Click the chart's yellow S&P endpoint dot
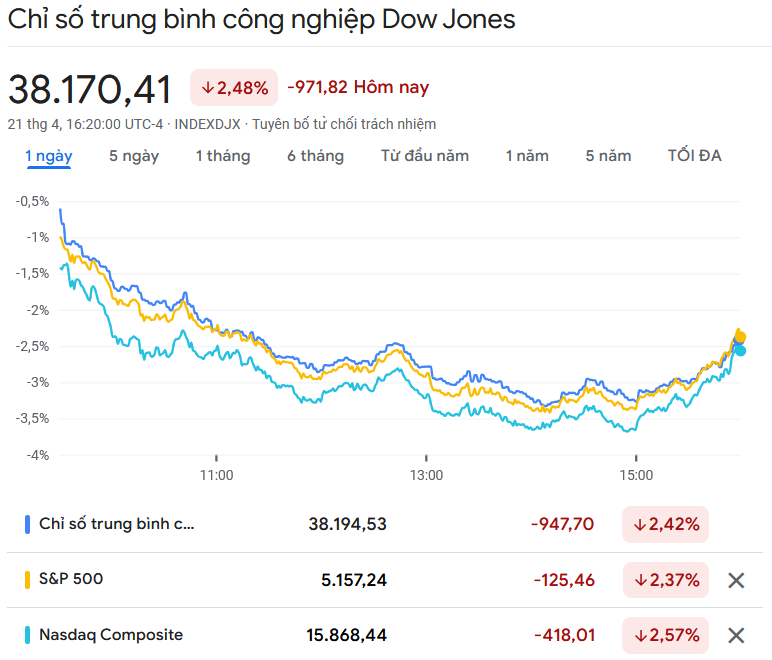 pyautogui.click(x=740, y=337)
